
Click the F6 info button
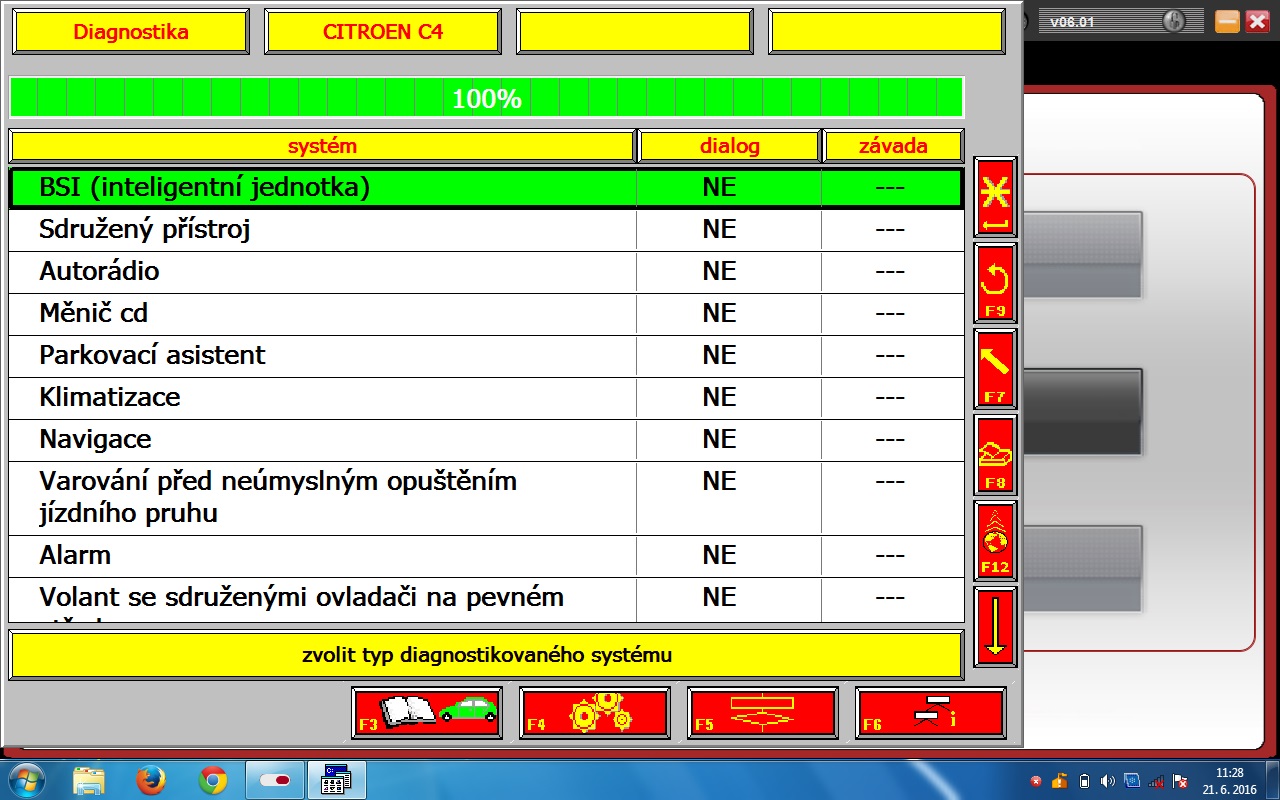931,713
